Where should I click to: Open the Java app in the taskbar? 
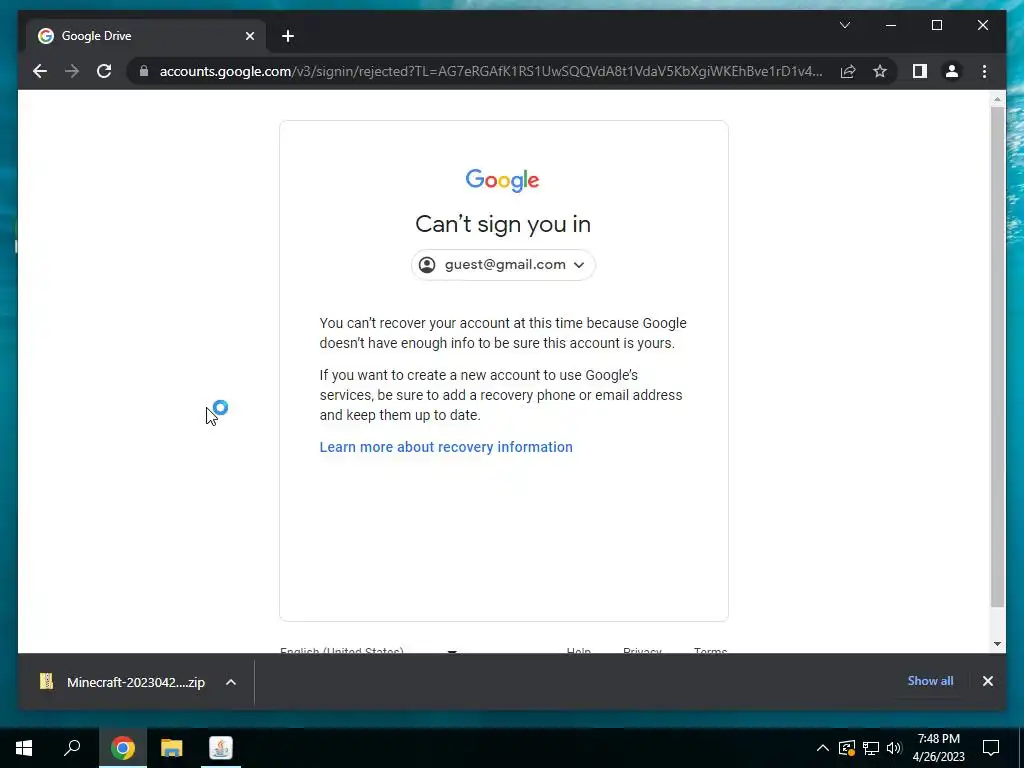click(221, 748)
